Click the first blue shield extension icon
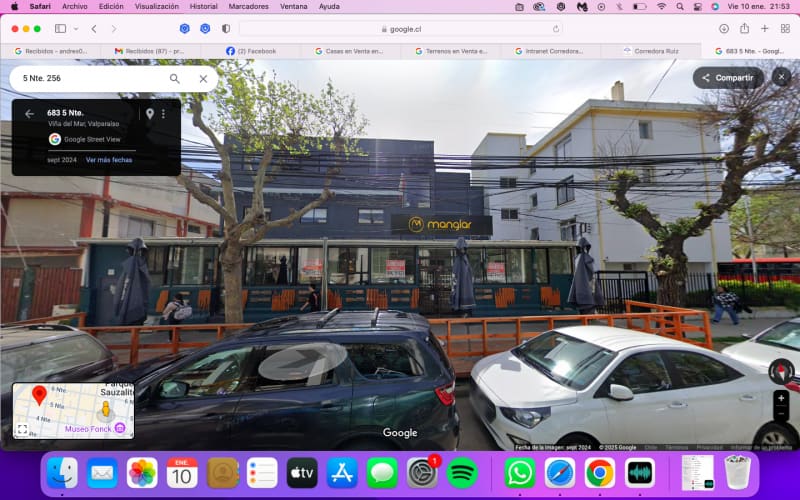 click(x=185, y=29)
